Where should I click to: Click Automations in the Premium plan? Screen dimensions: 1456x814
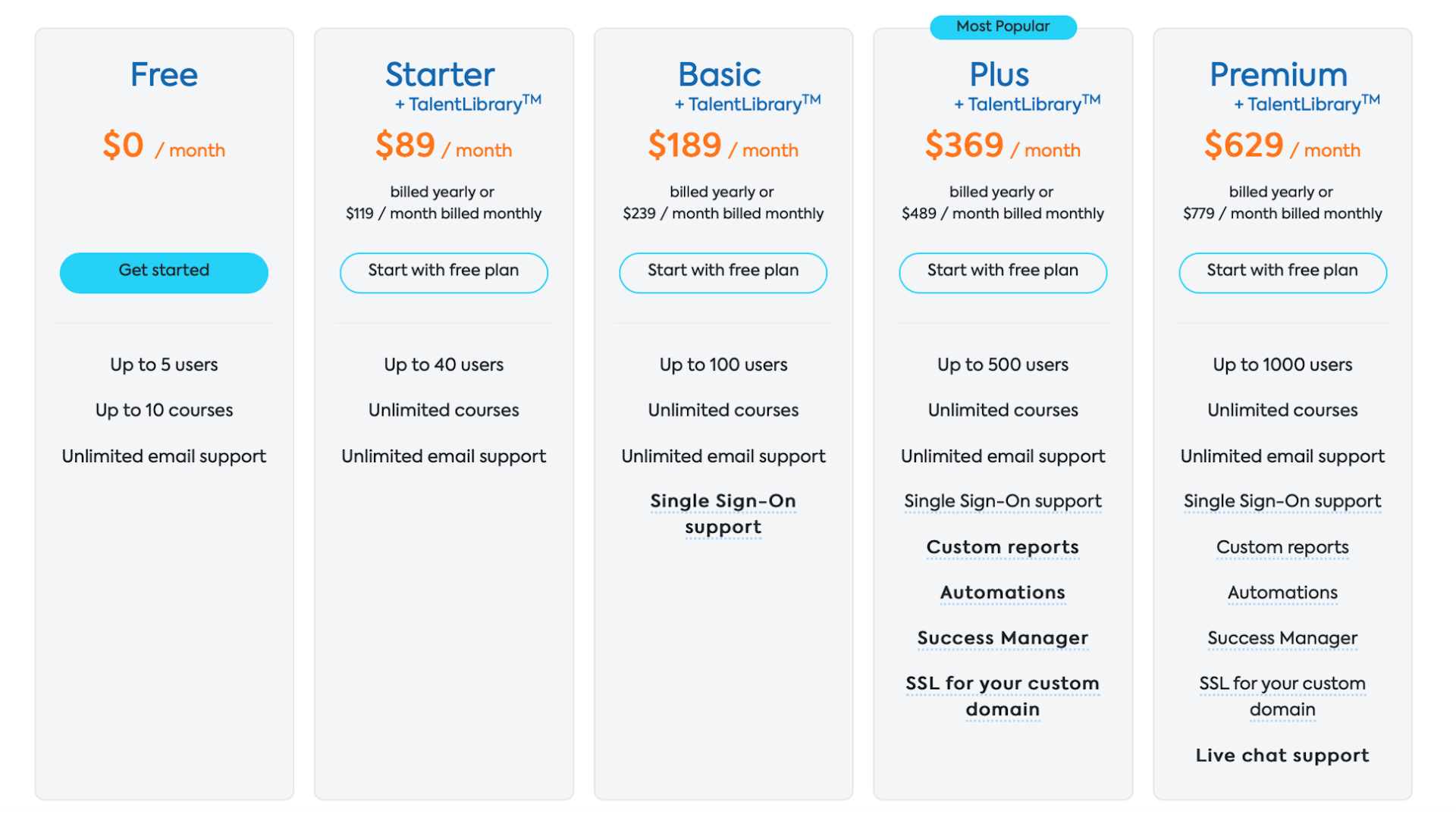[x=1282, y=593]
